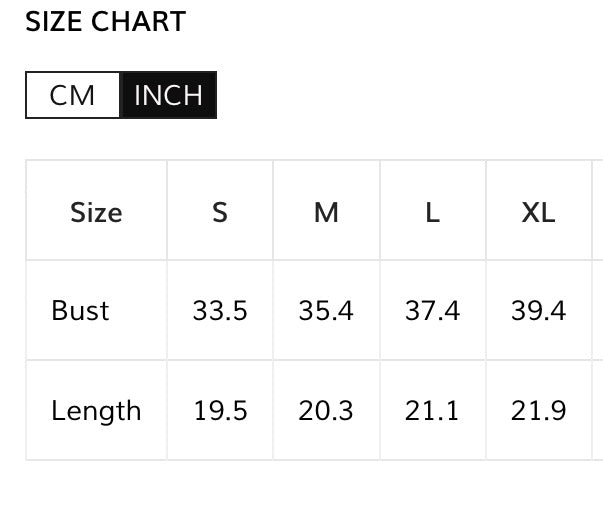Click the SIZE CHART heading
Viewport: 603px width, 511px height.
click(x=105, y=23)
